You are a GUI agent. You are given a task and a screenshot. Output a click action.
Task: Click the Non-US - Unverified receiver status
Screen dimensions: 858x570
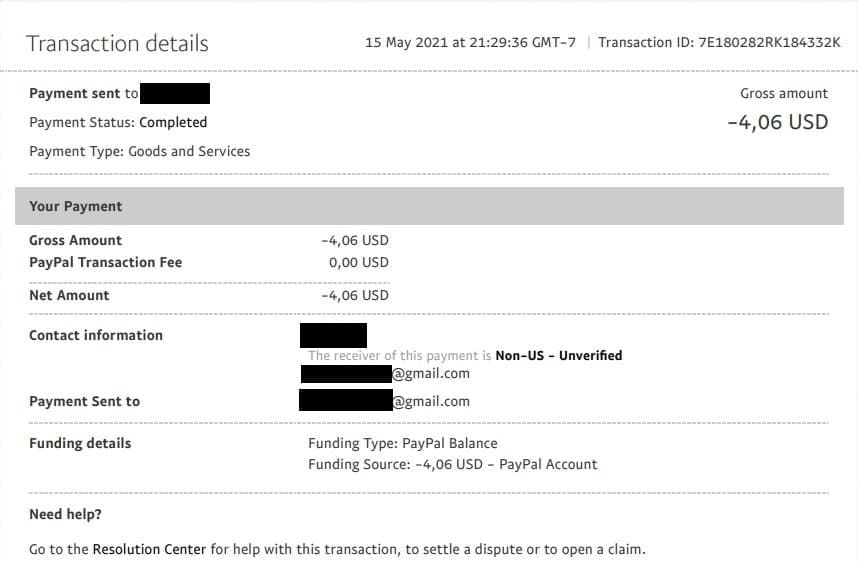pyautogui.click(x=559, y=355)
